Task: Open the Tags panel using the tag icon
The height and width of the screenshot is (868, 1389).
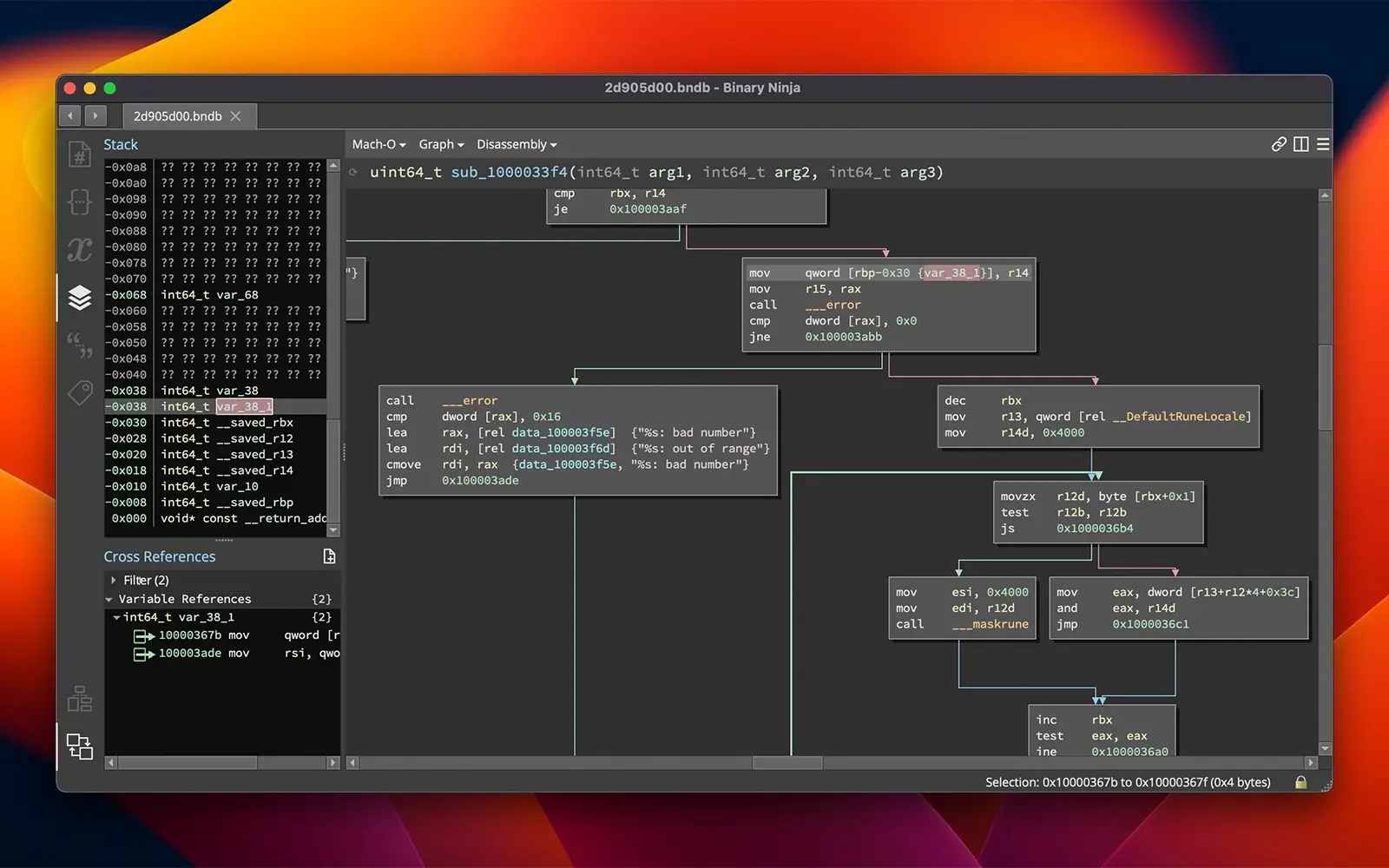Action: click(79, 392)
